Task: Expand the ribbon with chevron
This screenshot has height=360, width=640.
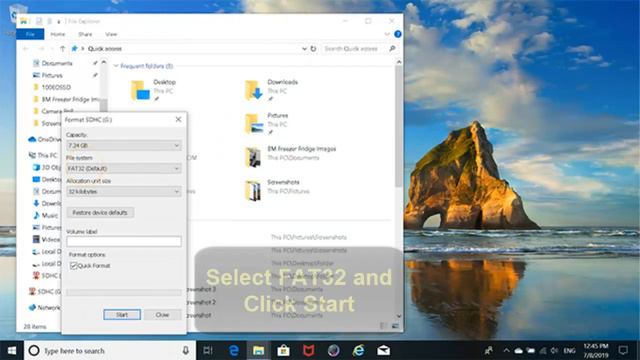Action: tap(387, 34)
